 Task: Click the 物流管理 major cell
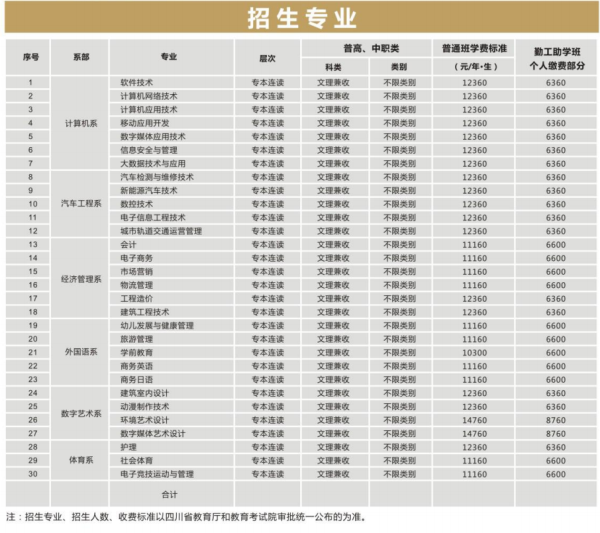pos(171,285)
